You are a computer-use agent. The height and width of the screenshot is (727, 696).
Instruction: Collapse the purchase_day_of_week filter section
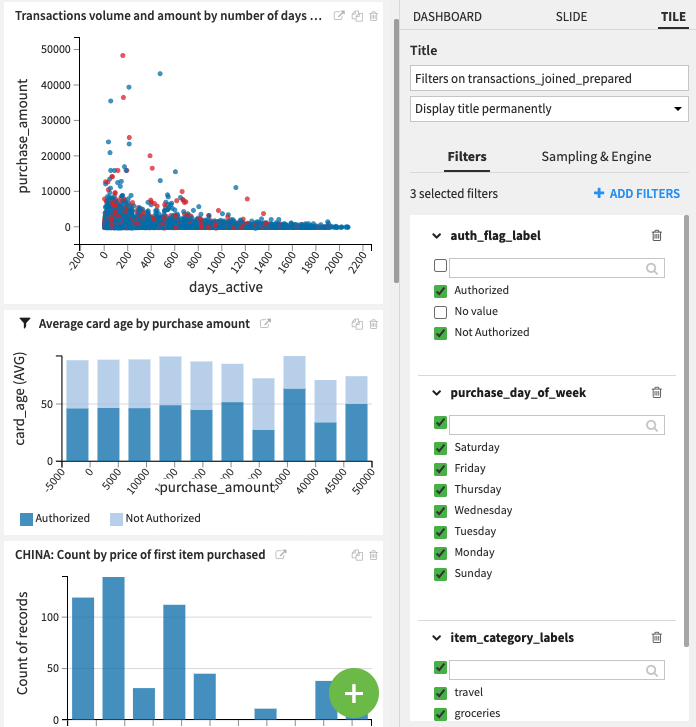click(x=437, y=393)
